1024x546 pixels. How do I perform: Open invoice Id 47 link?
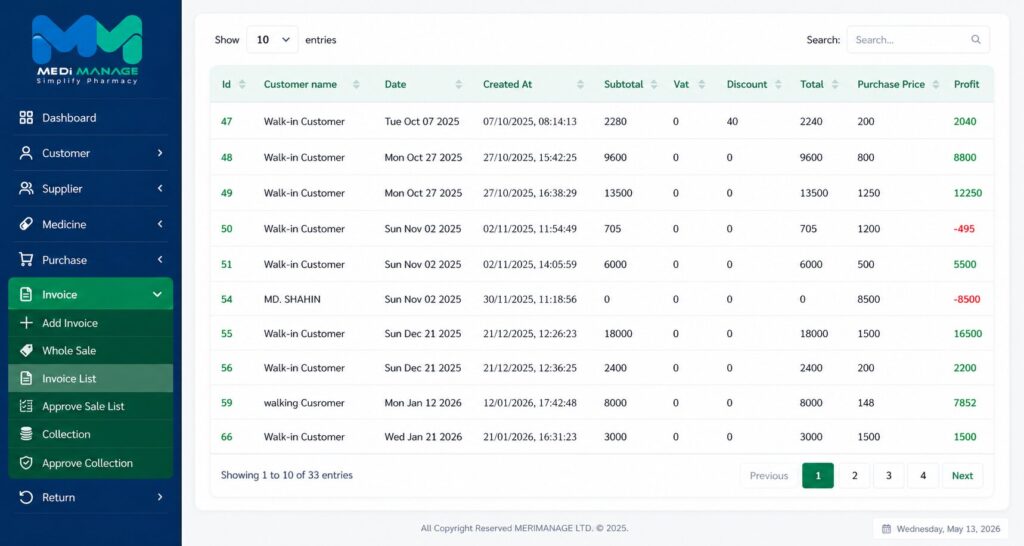[x=227, y=121]
